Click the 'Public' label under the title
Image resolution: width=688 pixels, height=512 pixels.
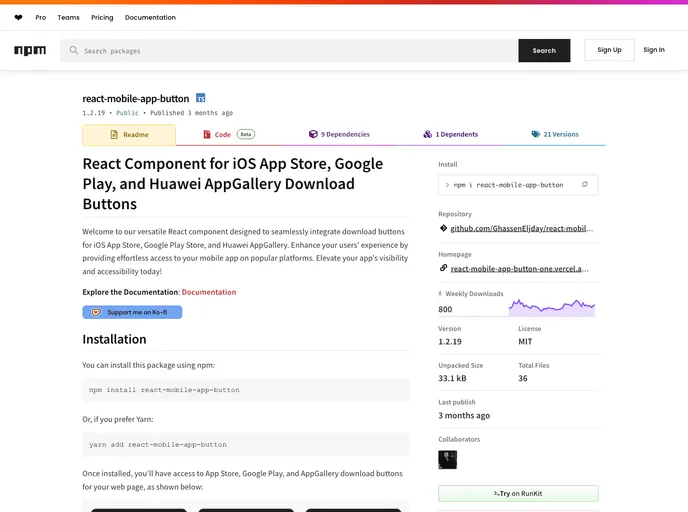pos(127,113)
